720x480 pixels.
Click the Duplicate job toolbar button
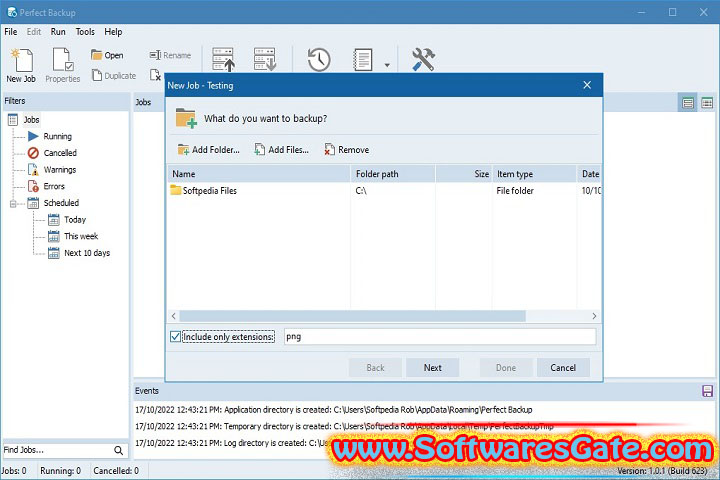click(x=114, y=75)
